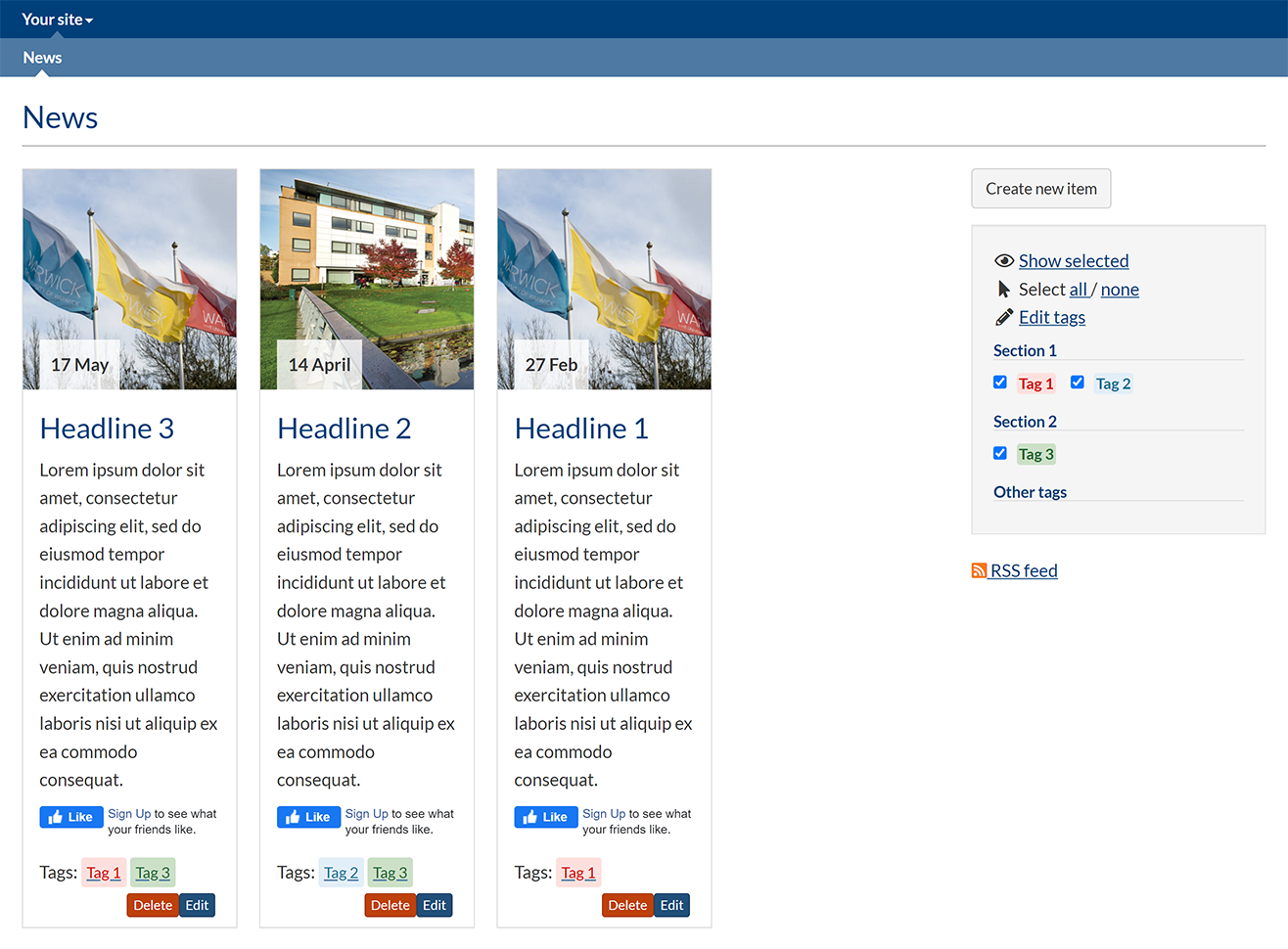Delete the Headline 3 news item
Viewport: 1288px width, 949px height.
[x=153, y=905]
